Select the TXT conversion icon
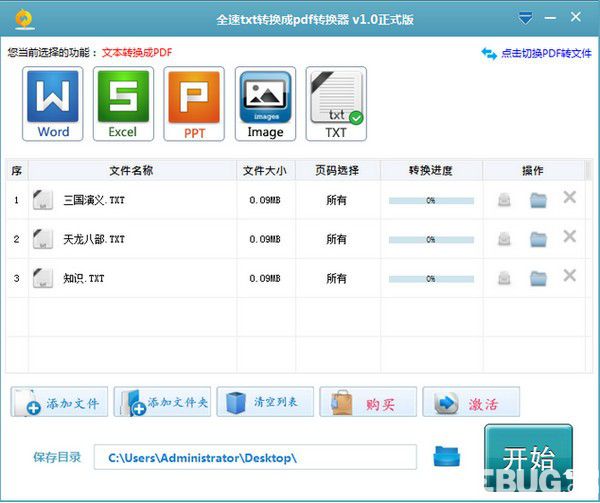600x503 pixels. click(336, 104)
